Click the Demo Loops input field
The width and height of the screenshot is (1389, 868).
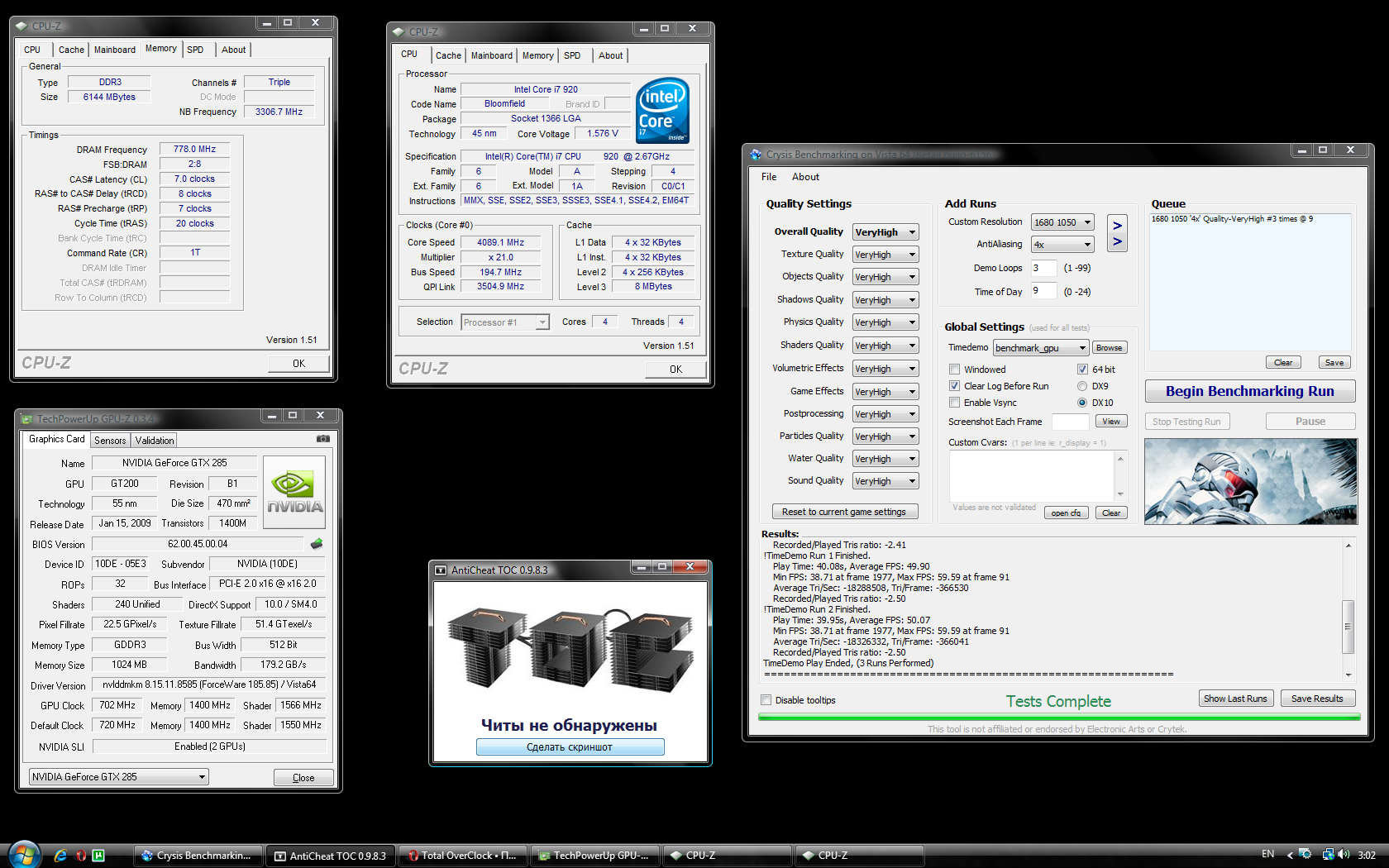pos(1043,268)
